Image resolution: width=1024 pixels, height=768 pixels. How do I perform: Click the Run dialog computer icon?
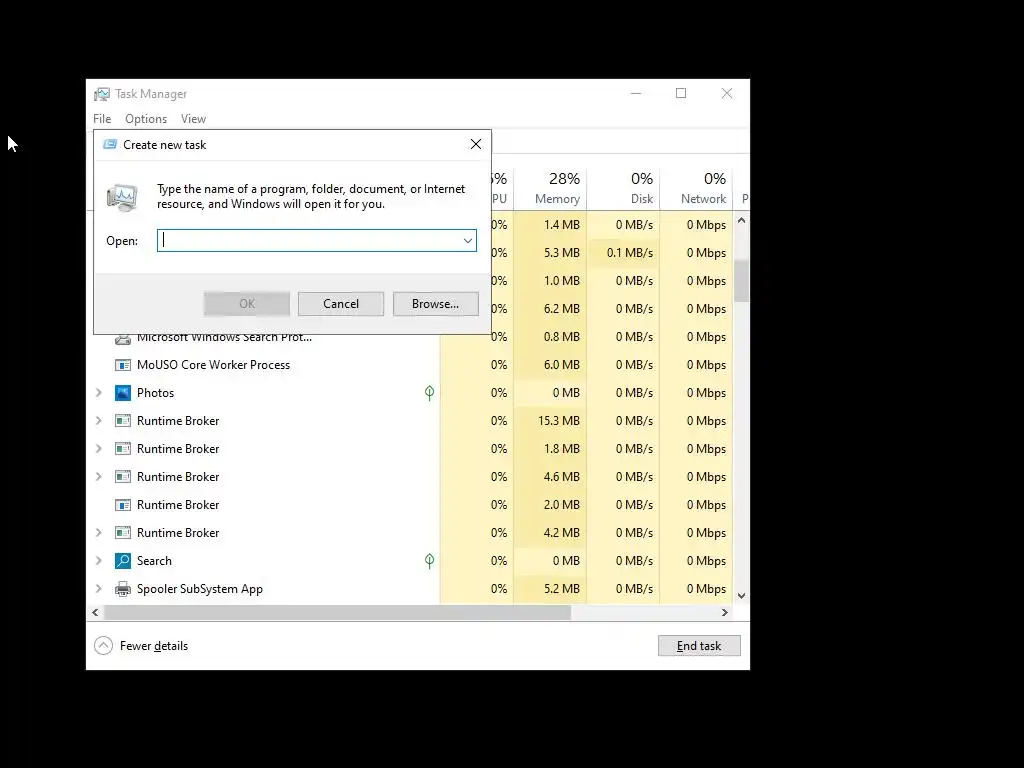(x=122, y=198)
